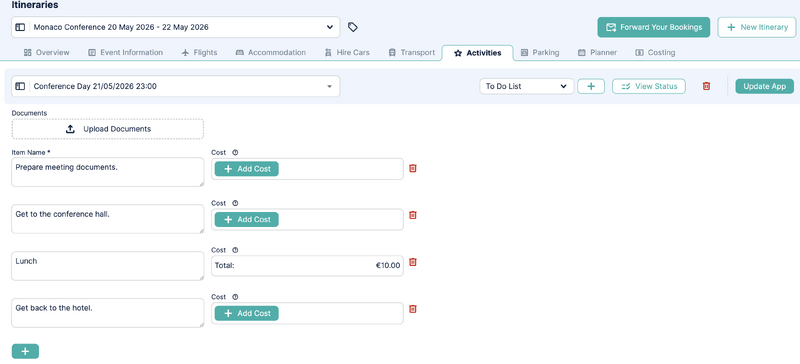
Task: Delete the Lunch item
Action: tap(413, 262)
